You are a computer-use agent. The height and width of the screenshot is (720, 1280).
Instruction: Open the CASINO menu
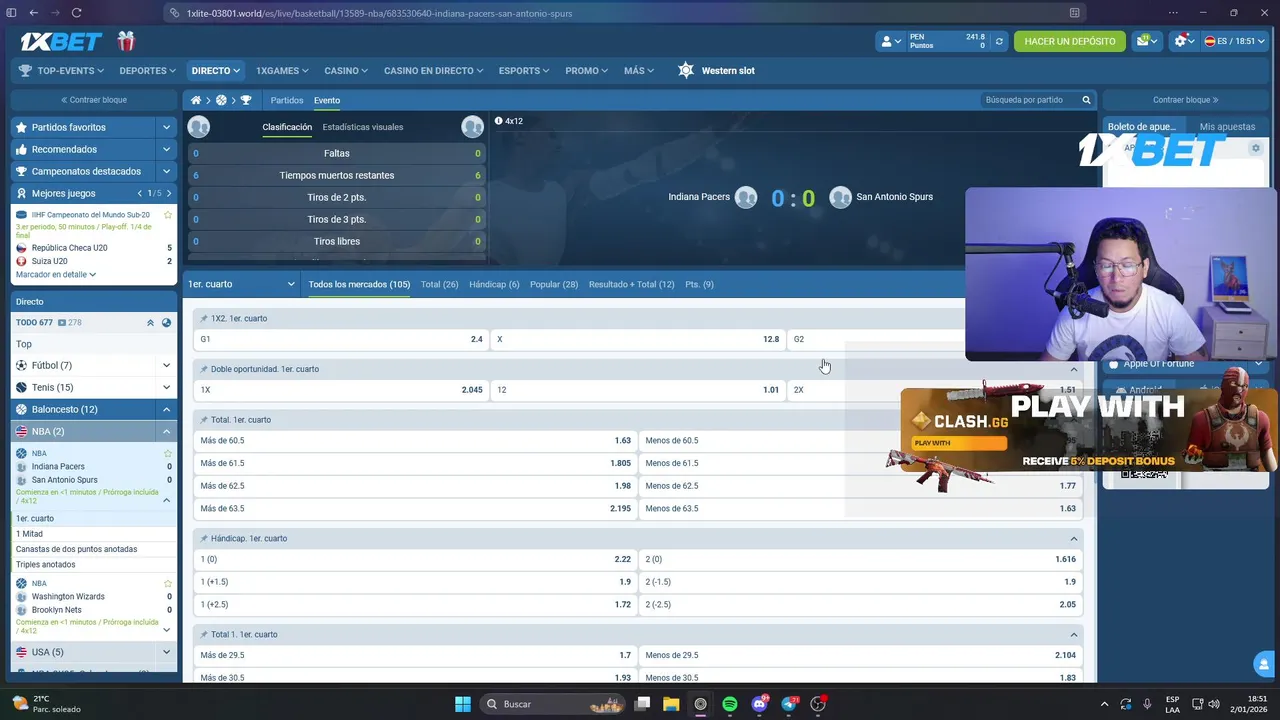tap(346, 71)
